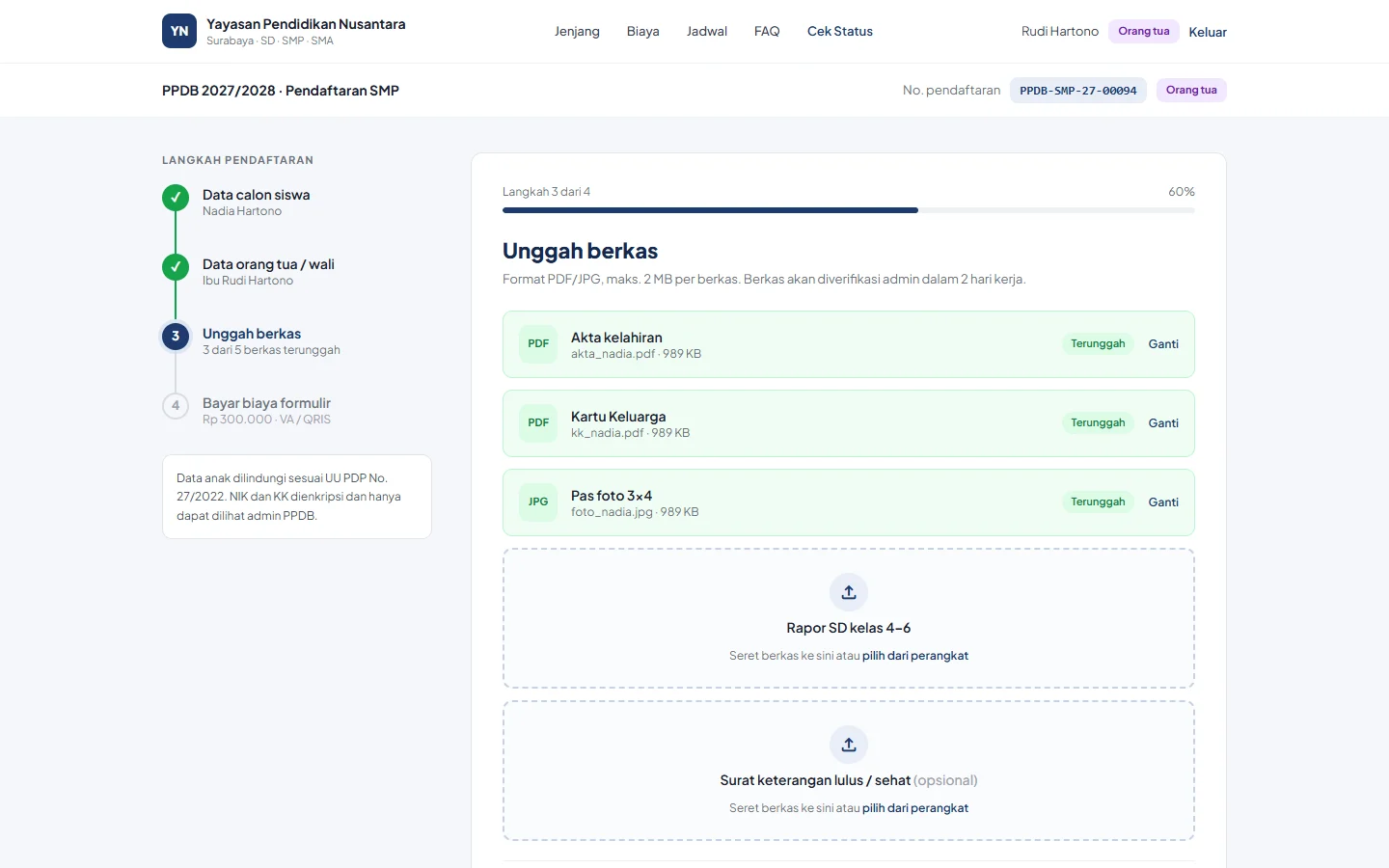The image size is (1389, 868).
Task: Replace Kartu Keluarga file with Ganti
Action: 1163,423
